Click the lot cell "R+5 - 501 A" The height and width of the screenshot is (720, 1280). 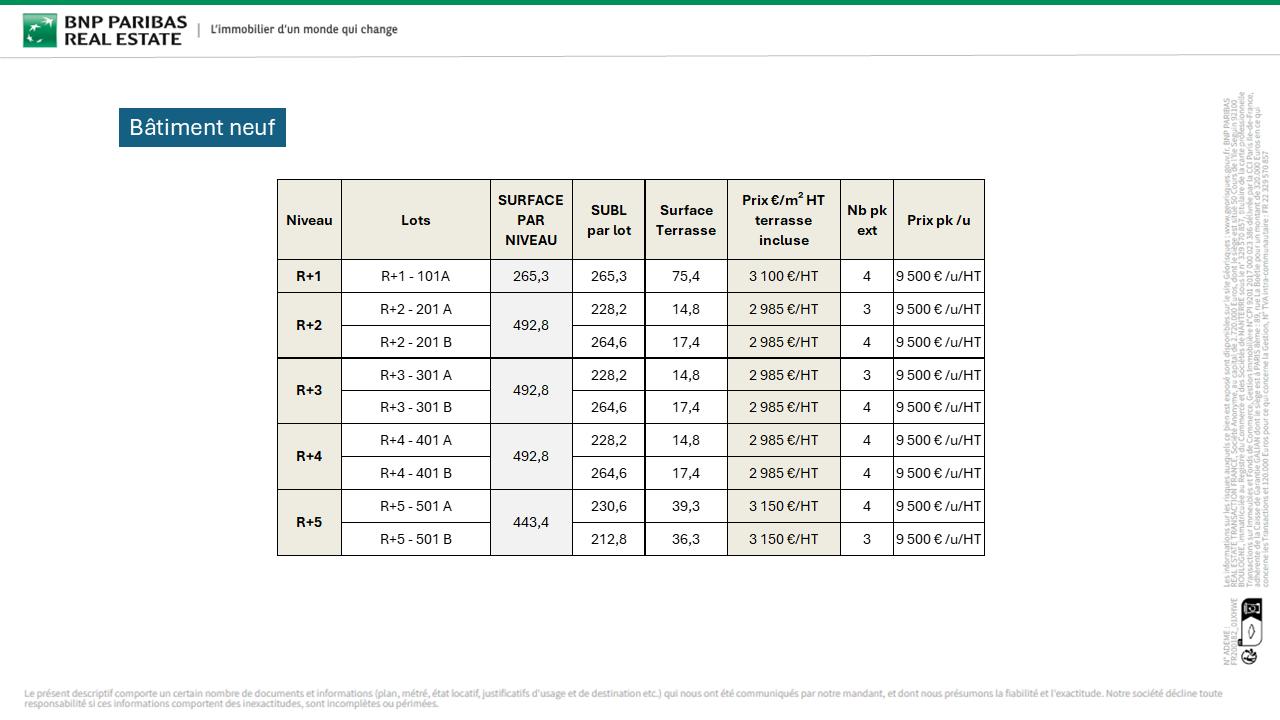tap(416, 506)
